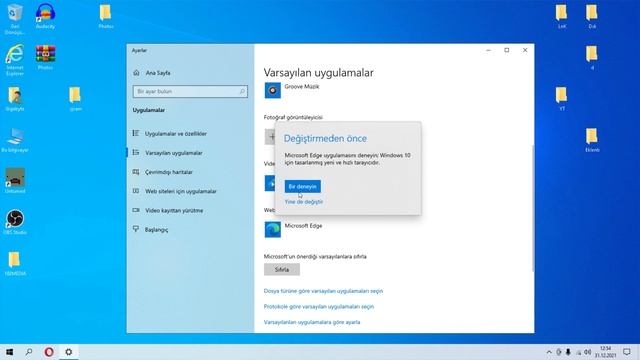
Task: Open Opera browser from taskbar
Action: 49,352
